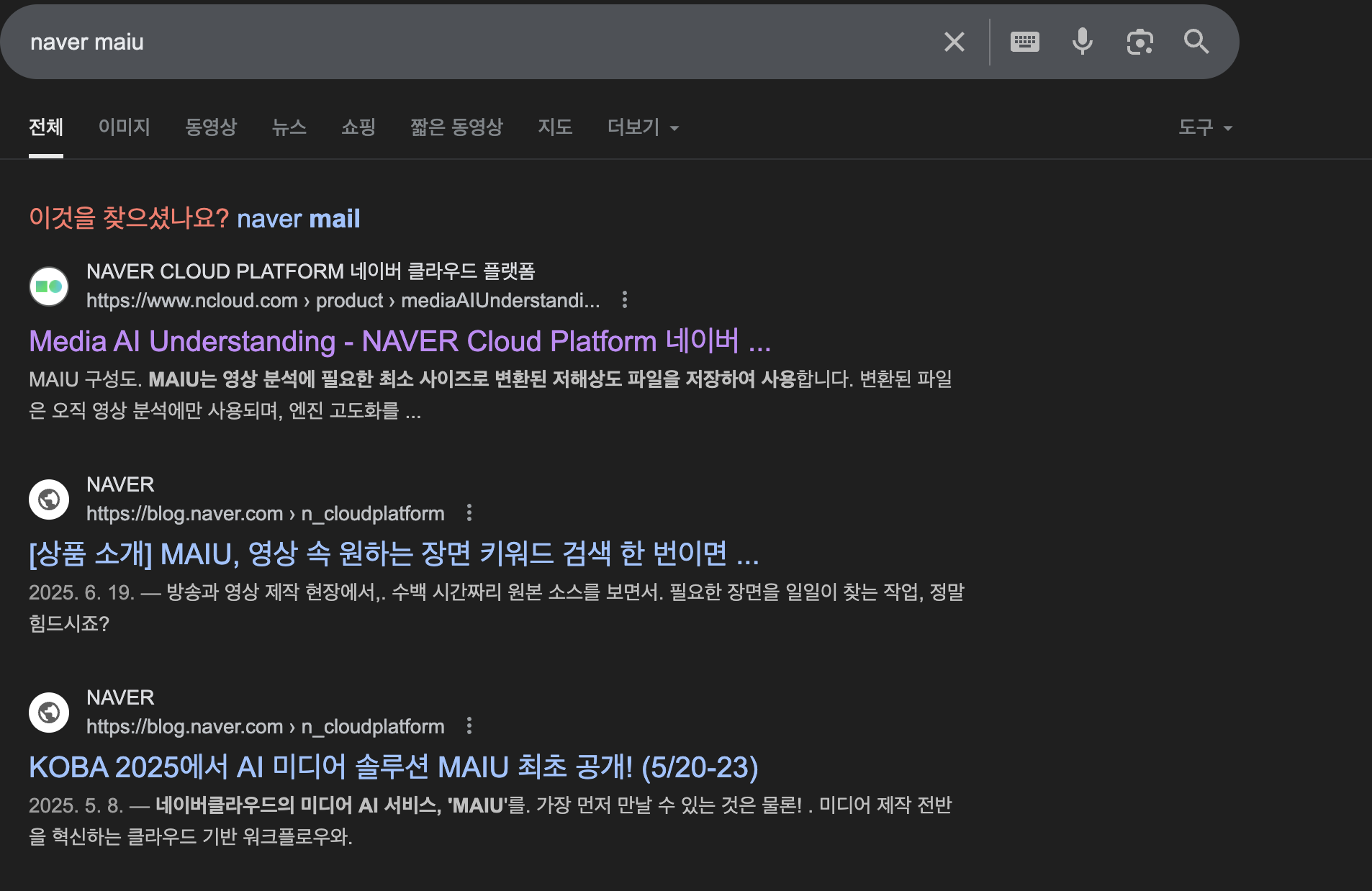The image size is (1372, 891).
Task: Open the 지도 tab
Action: (x=555, y=127)
